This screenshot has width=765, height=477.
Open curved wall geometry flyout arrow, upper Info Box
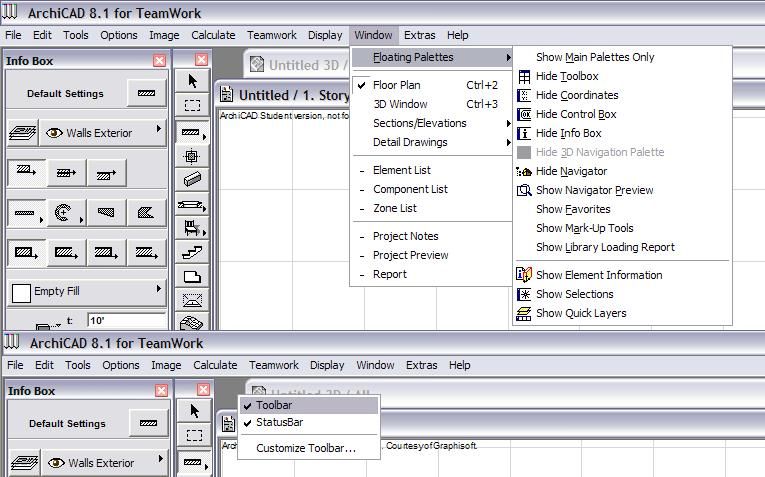pos(81,220)
